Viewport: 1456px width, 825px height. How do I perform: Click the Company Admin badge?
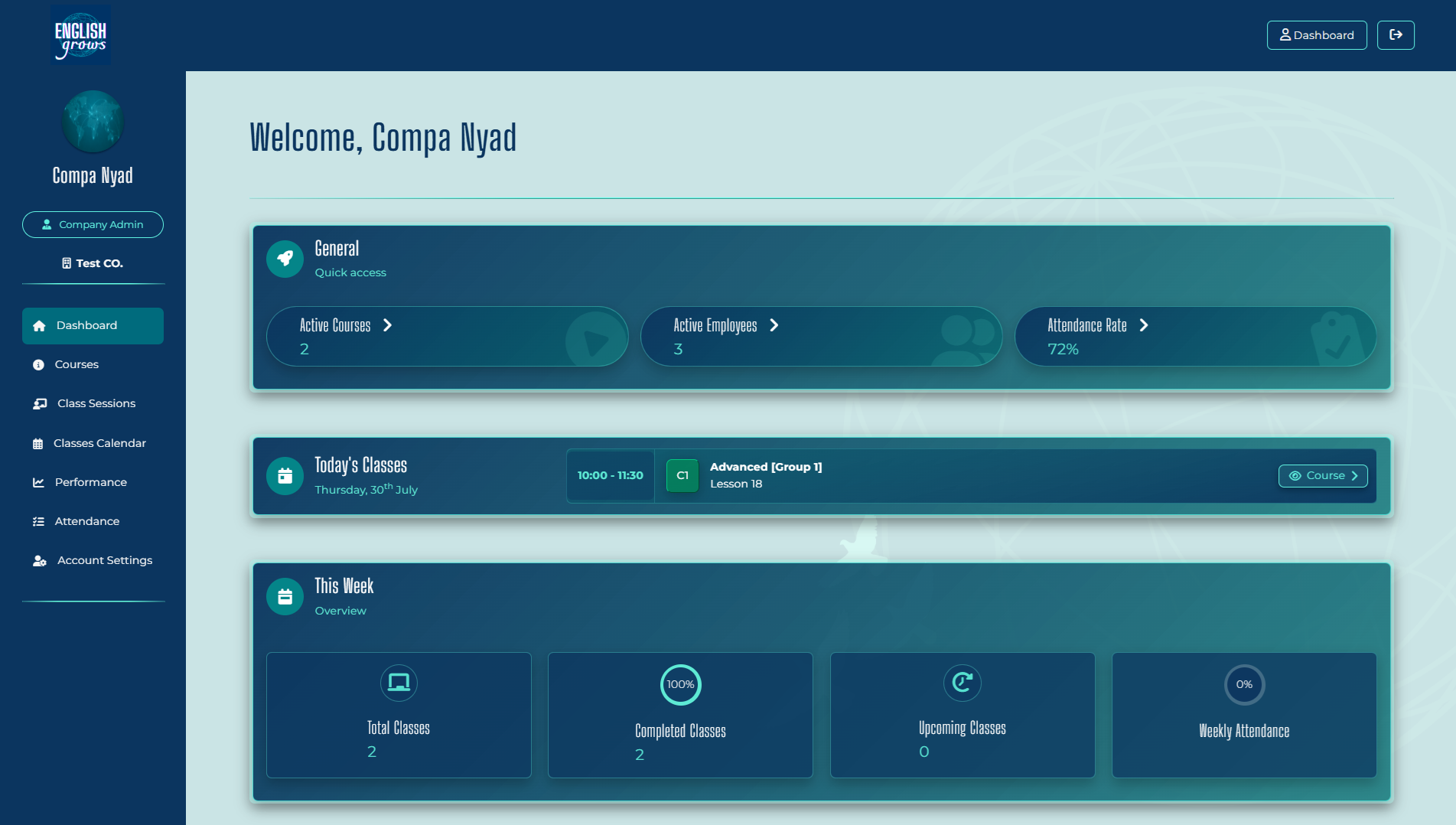pos(93,224)
